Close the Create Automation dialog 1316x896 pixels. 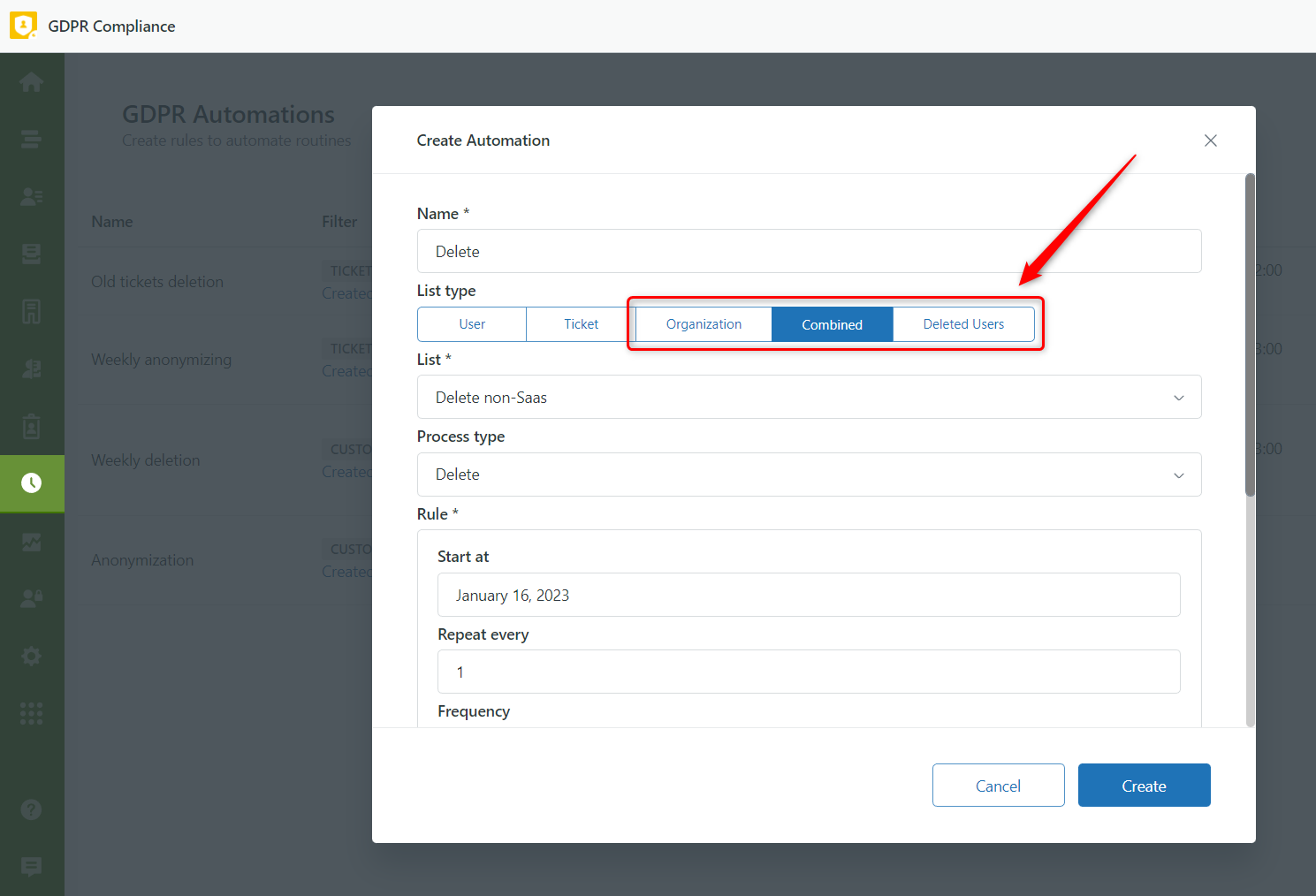coord(1211,140)
